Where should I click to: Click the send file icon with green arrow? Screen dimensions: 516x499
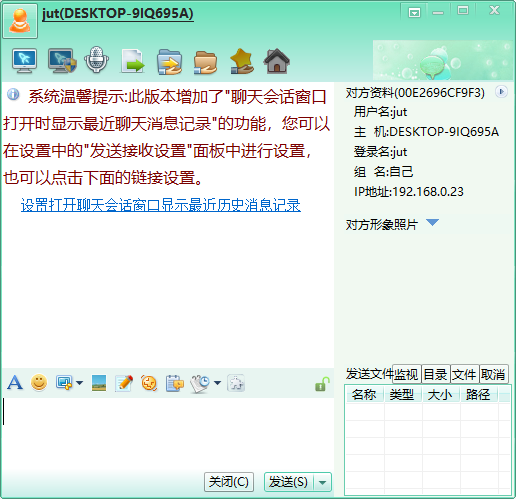(133, 61)
